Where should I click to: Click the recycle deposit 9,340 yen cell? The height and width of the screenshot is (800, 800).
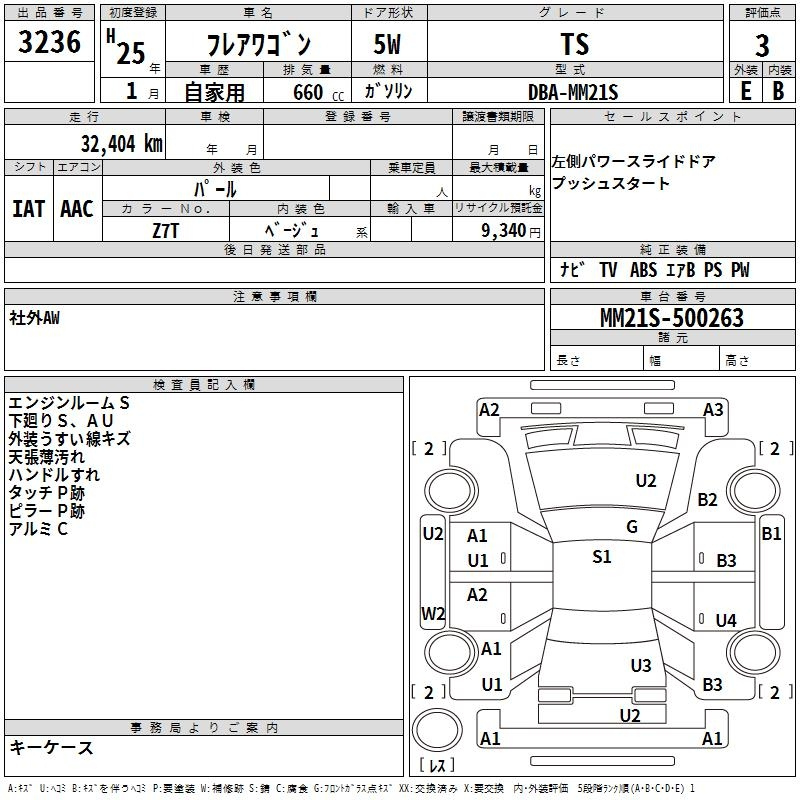(498, 230)
